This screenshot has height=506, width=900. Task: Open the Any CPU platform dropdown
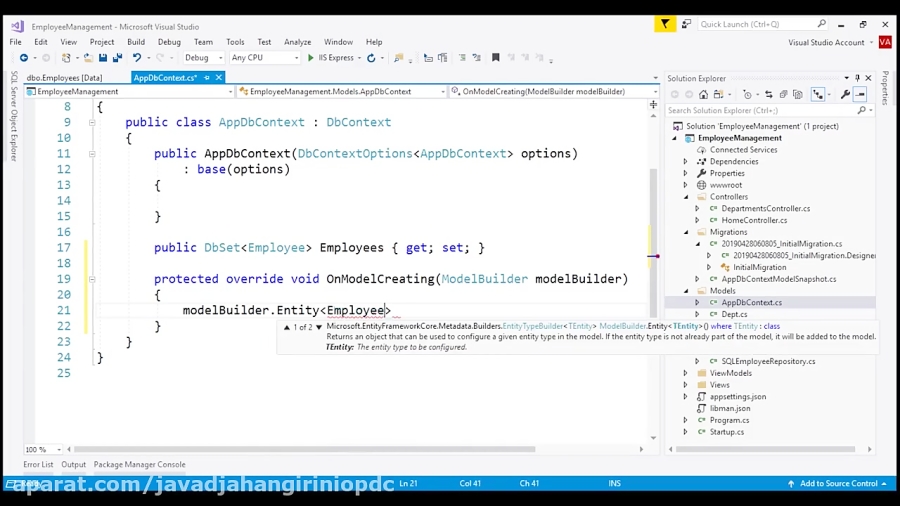coord(265,57)
